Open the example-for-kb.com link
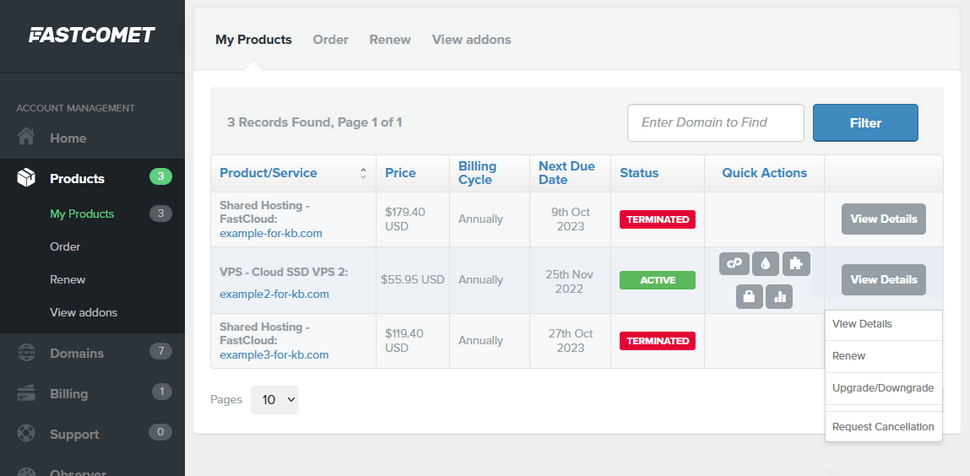The width and height of the screenshot is (970, 476). tap(271, 234)
